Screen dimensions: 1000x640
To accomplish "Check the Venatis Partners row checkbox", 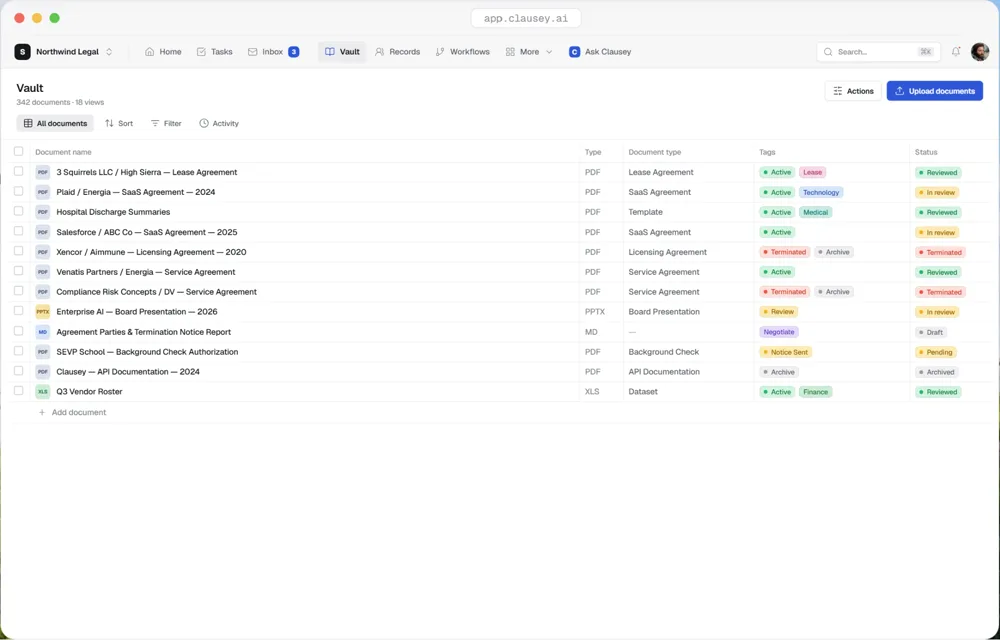I will tap(18, 271).
